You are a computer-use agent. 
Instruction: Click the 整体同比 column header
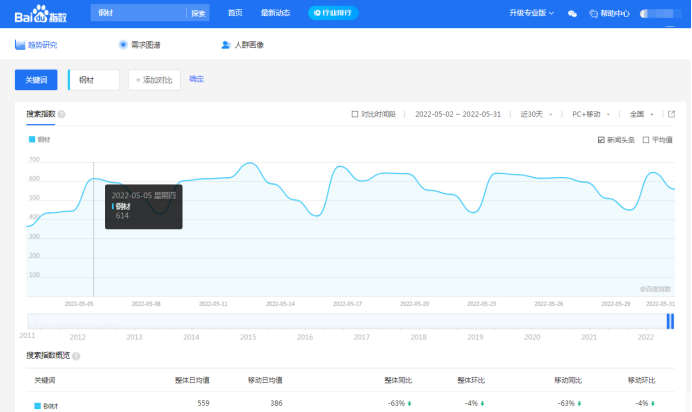(x=398, y=380)
